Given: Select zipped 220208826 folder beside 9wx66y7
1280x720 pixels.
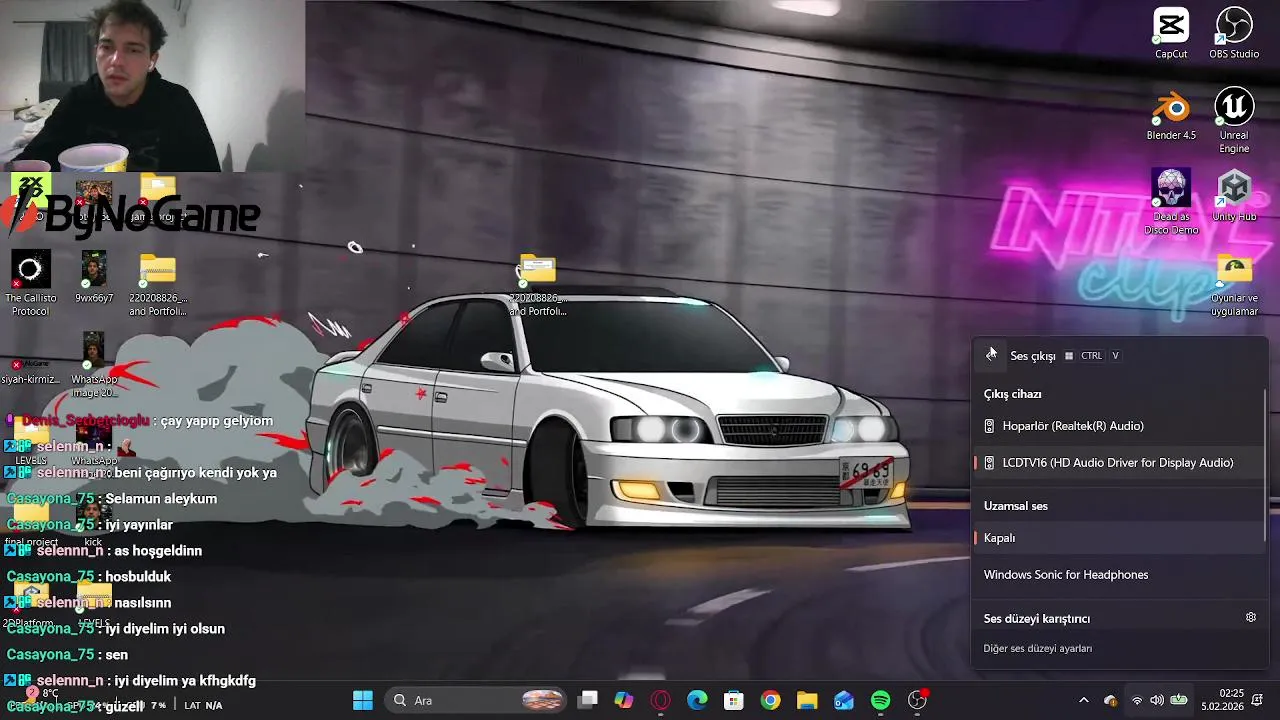Looking at the screenshot, I should tap(158, 284).
